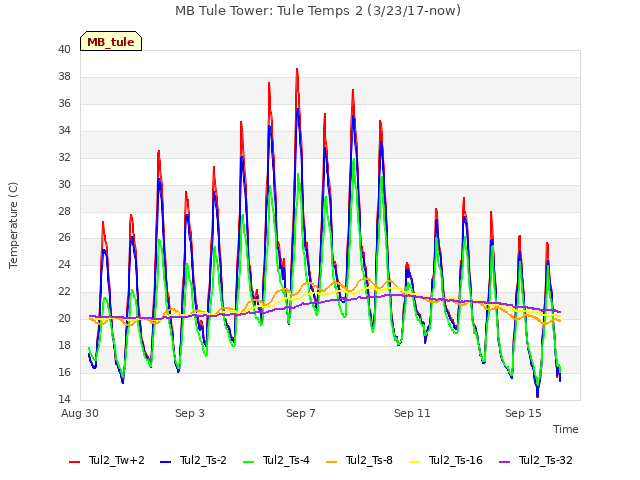Click the 36 y-axis tick label
Viewport: 640px width, 480px height.
tap(64, 103)
